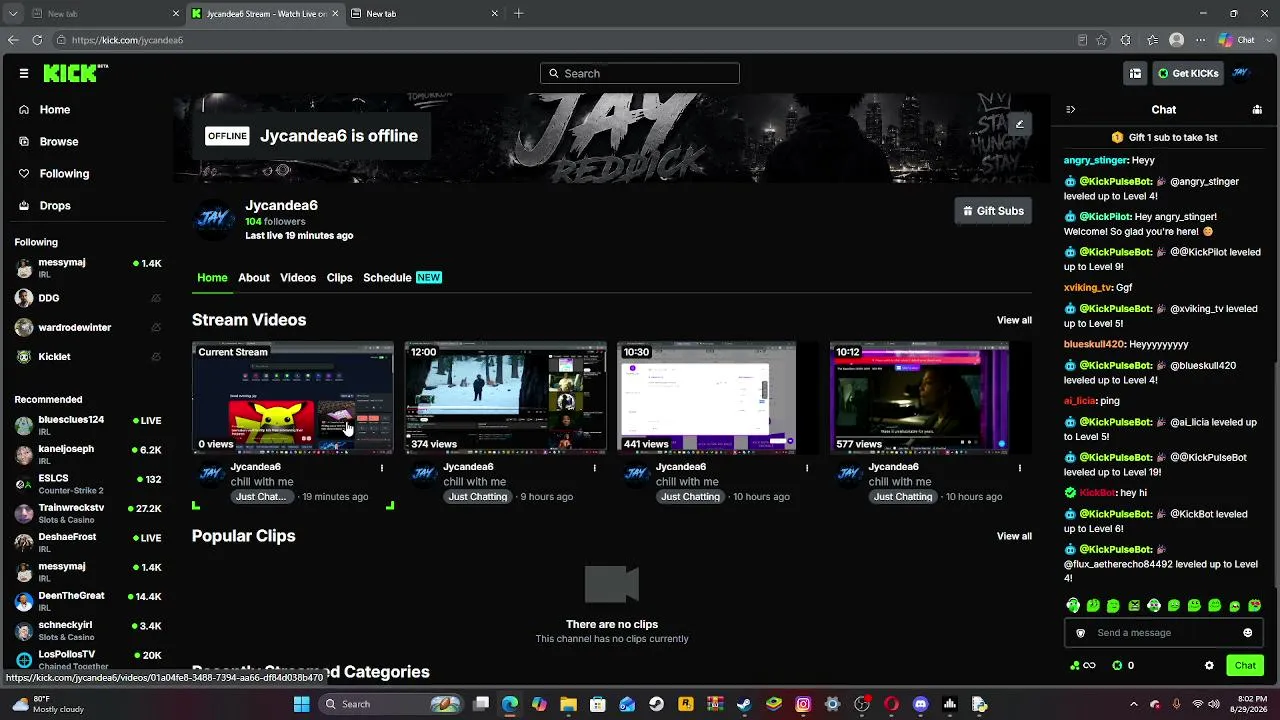This screenshot has width=1280, height=720.
Task: Click the Windows taskbar Search box
Action: coord(393,704)
